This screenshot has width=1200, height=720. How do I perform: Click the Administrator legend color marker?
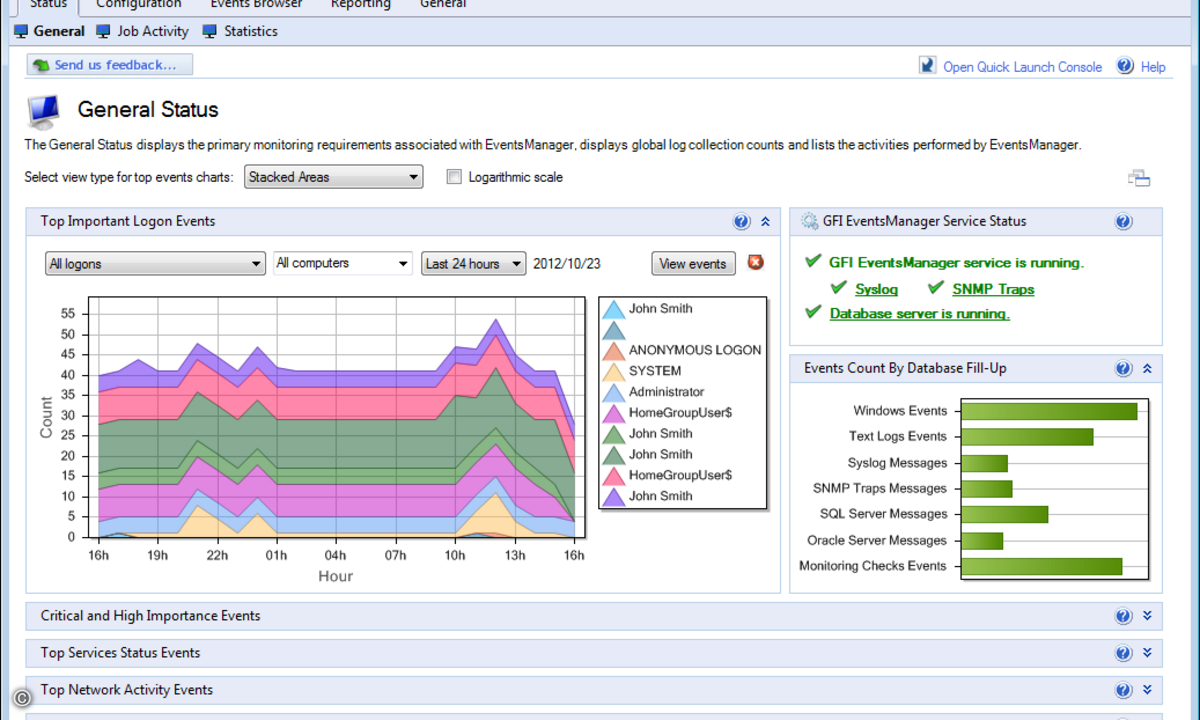pos(614,393)
